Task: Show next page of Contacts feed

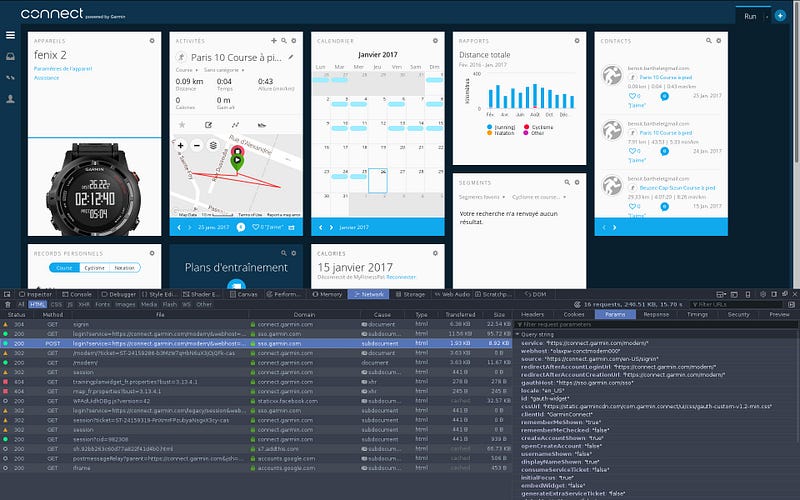Action: tap(614, 227)
